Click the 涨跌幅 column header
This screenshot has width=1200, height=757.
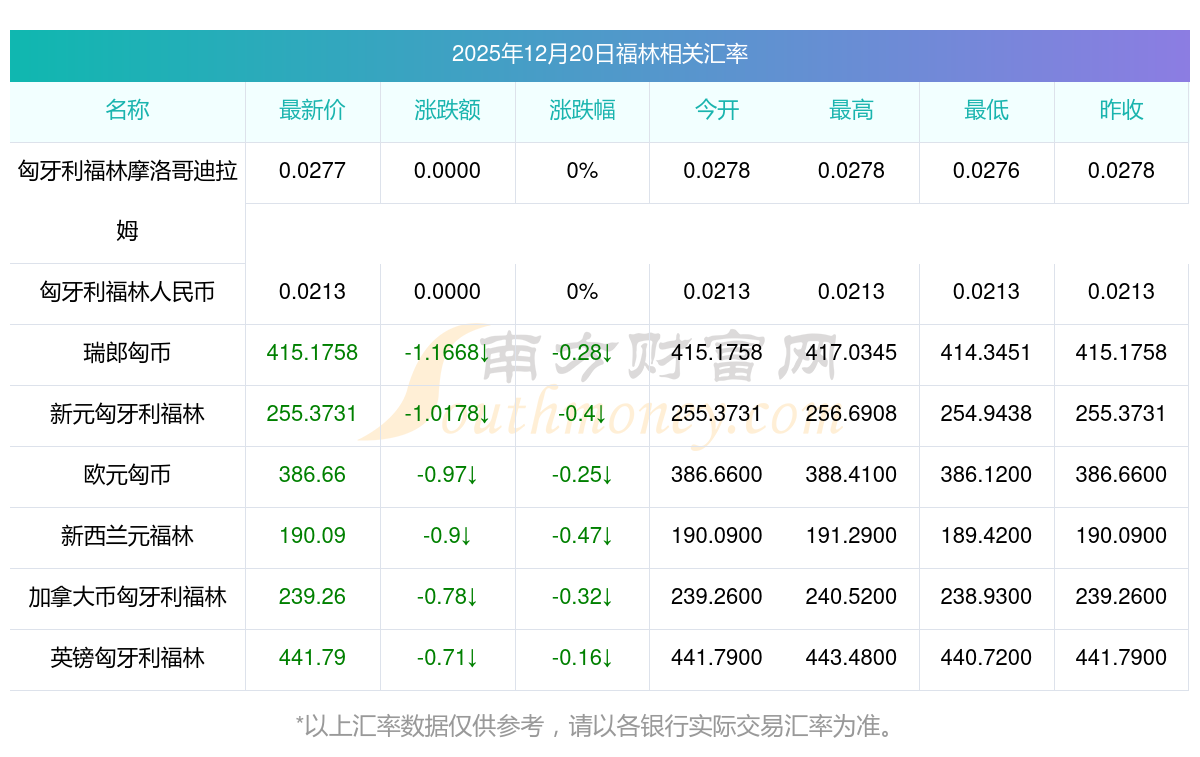point(582,110)
